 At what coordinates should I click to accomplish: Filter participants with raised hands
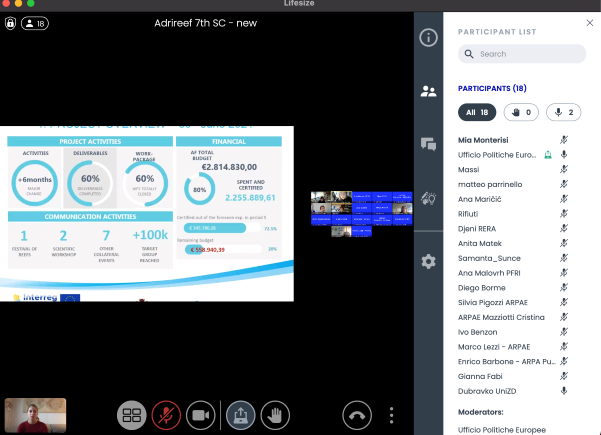click(522, 112)
